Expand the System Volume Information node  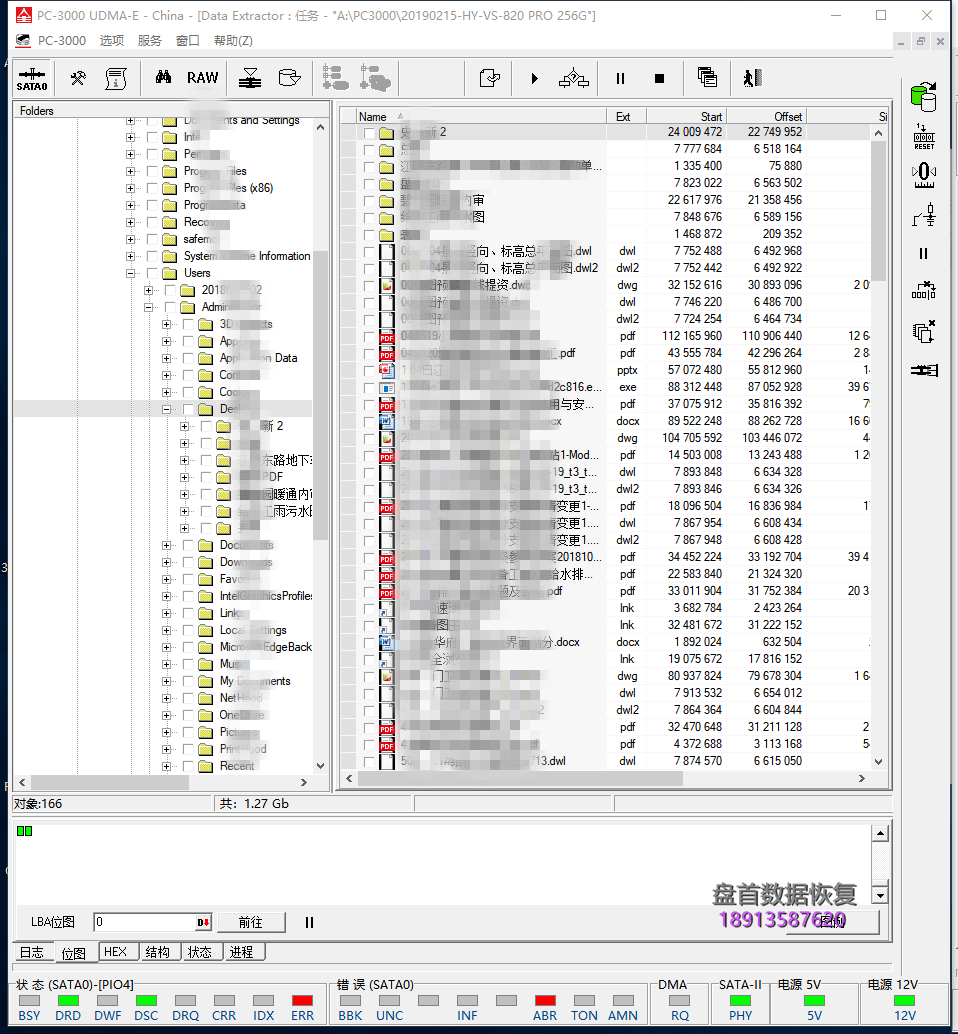(x=131, y=256)
